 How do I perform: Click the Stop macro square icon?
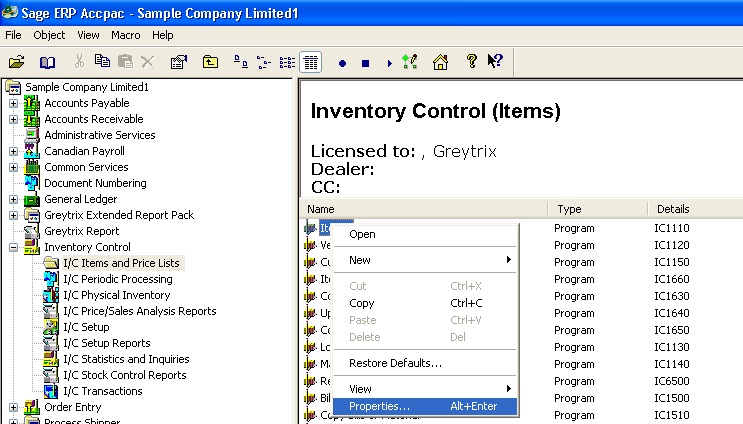(365, 63)
